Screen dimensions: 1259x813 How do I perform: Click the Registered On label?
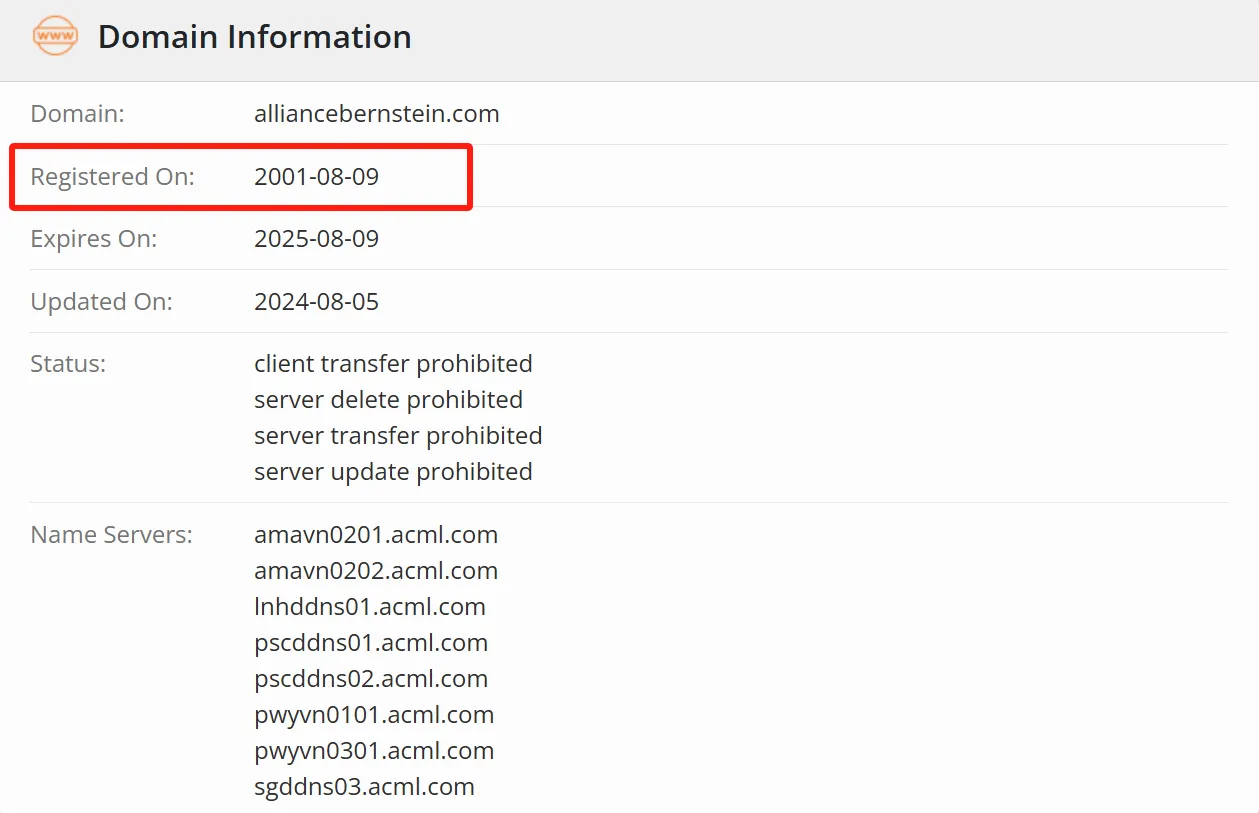click(113, 177)
